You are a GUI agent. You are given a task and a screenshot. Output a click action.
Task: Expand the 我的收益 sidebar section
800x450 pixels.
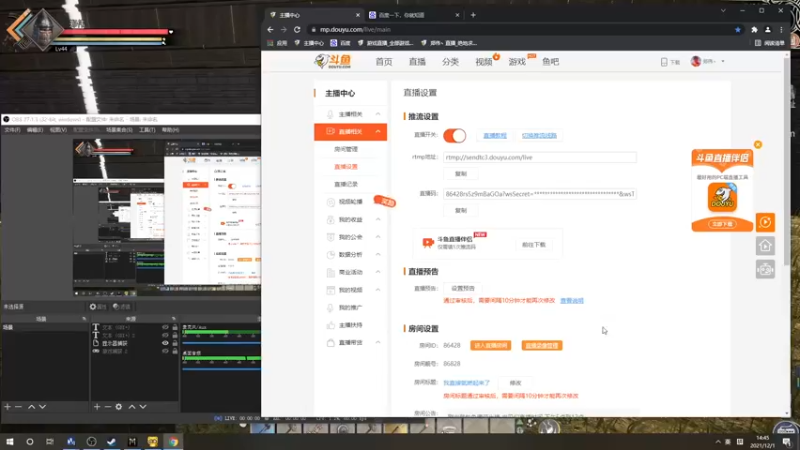coord(378,219)
